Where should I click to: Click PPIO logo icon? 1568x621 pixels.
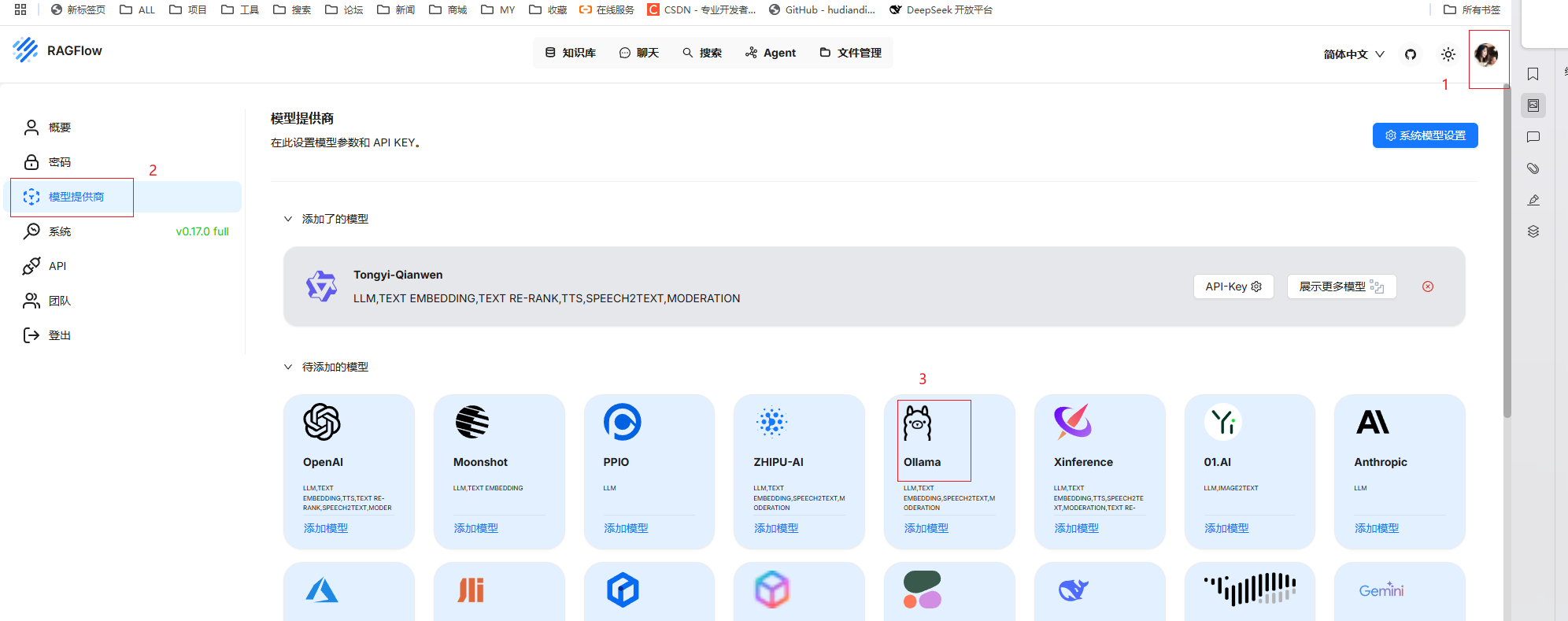tap(623, 422)
